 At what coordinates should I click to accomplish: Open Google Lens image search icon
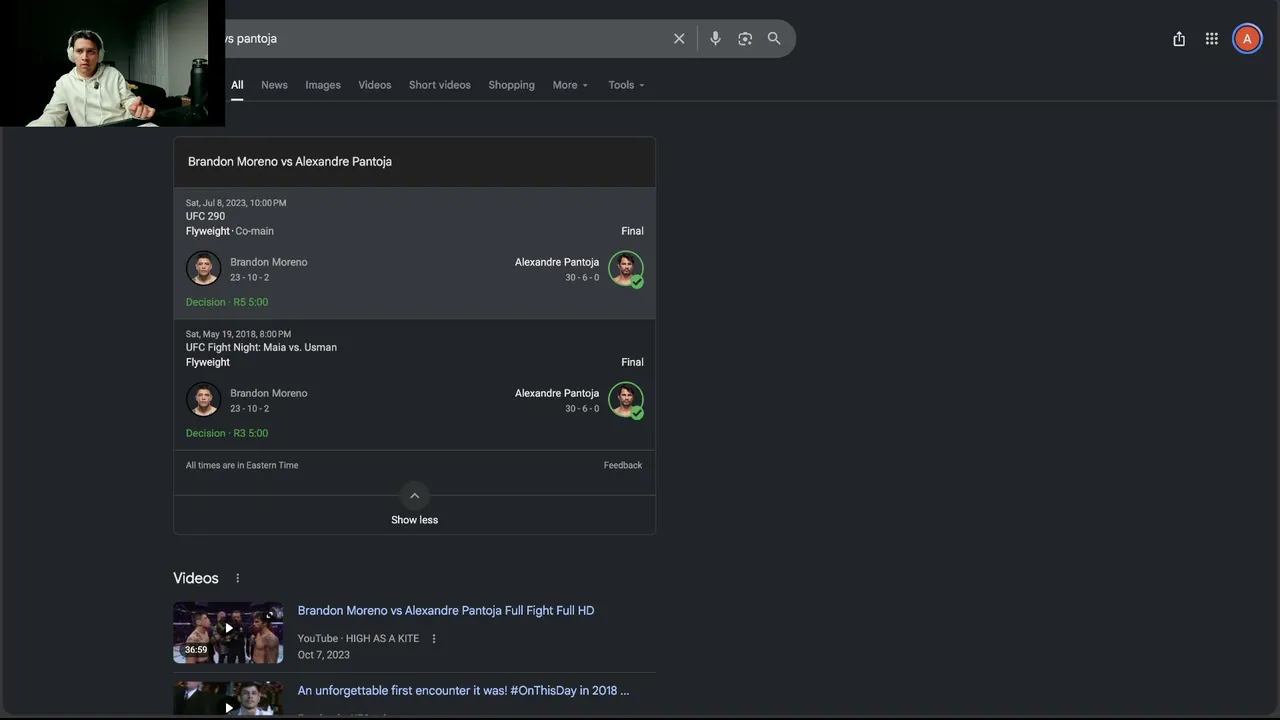click(745, 39)
